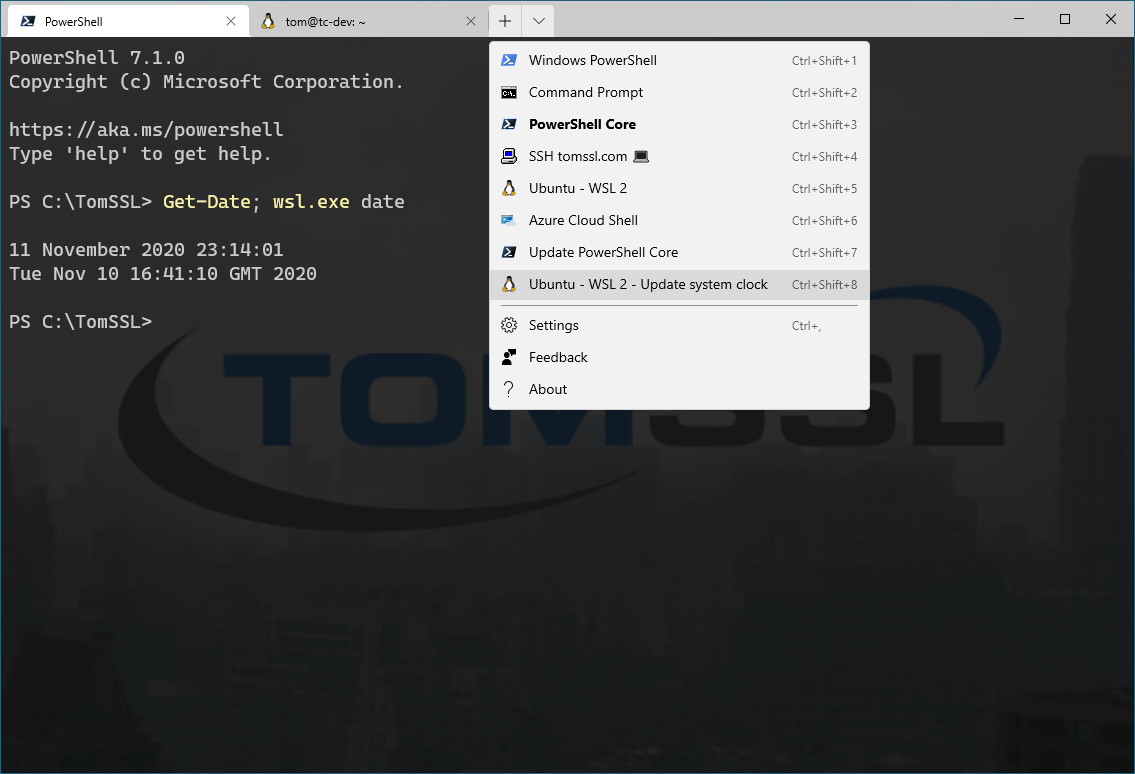The image size is (1135, 774).
Task: Click the Command Prompt icon in menu
Action: point(509,92)
